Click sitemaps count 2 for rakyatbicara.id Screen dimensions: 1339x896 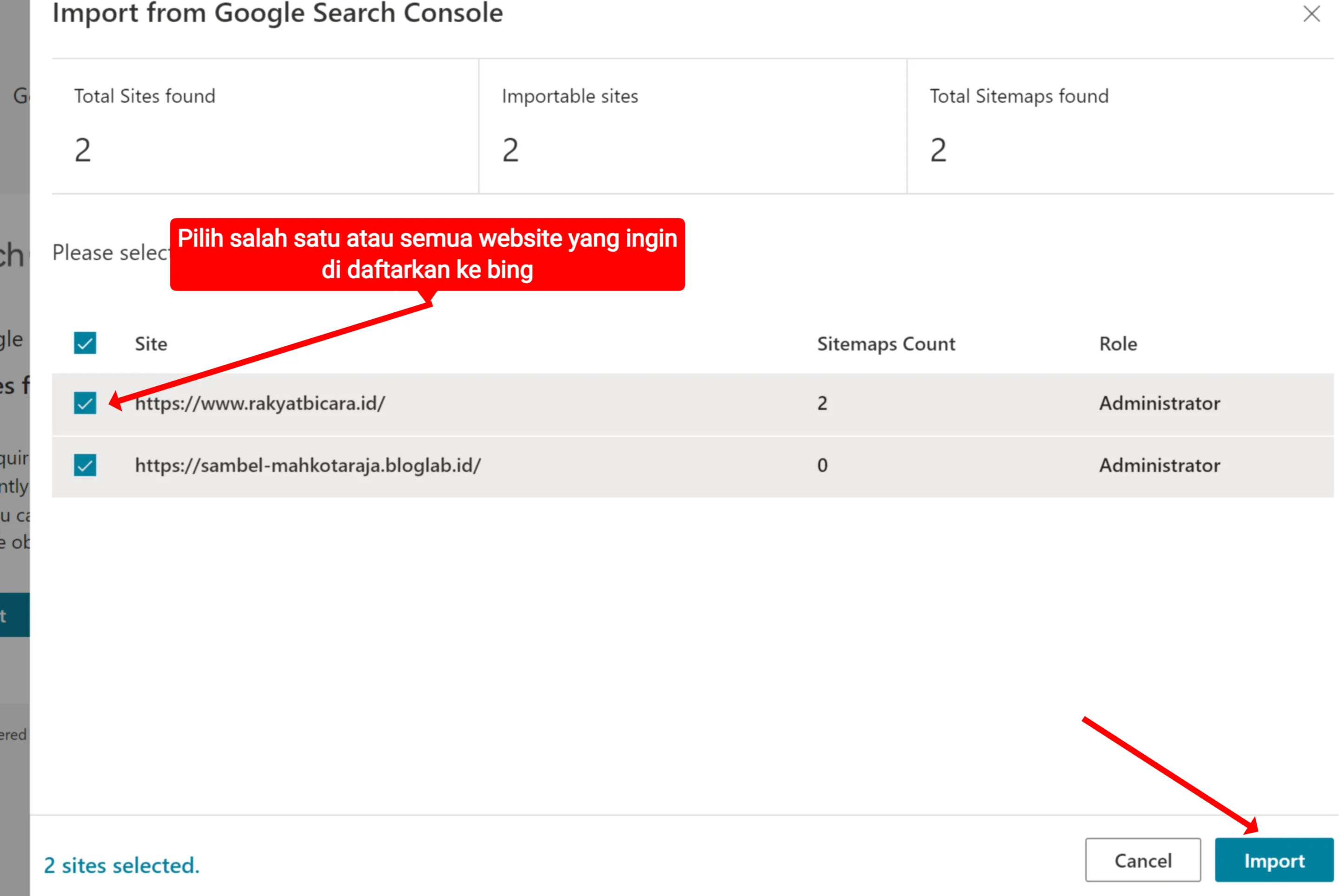822,403
